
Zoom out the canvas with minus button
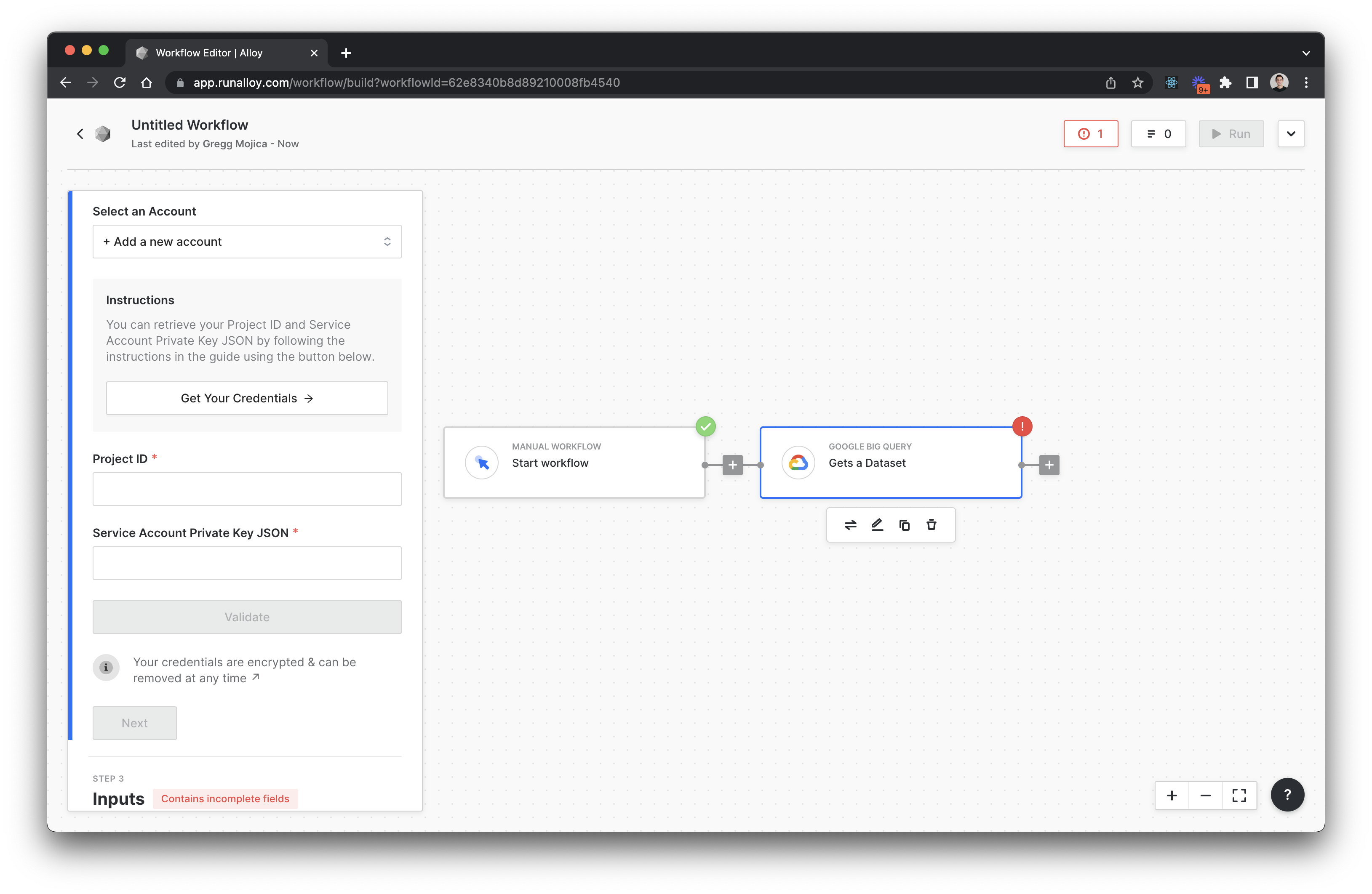click(x=1205, y=796)
